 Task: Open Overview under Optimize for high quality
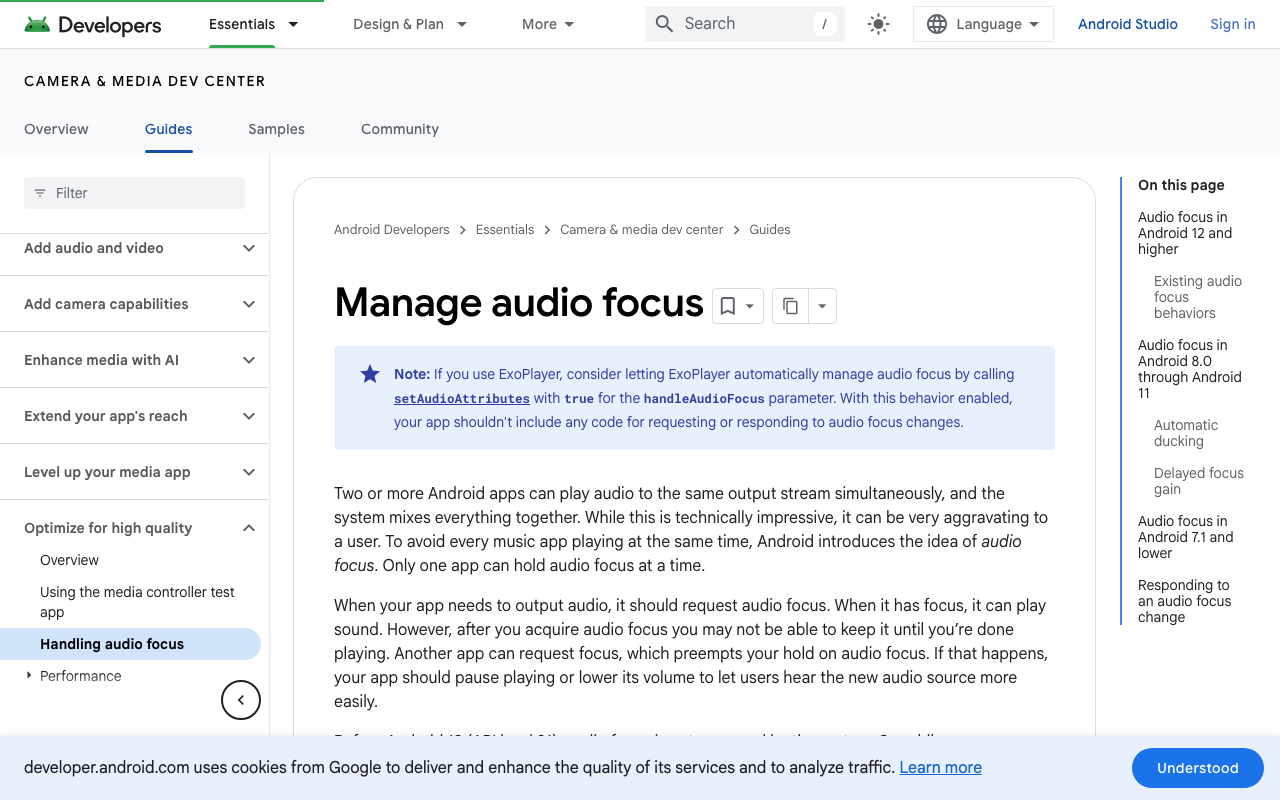click(69, 560)
